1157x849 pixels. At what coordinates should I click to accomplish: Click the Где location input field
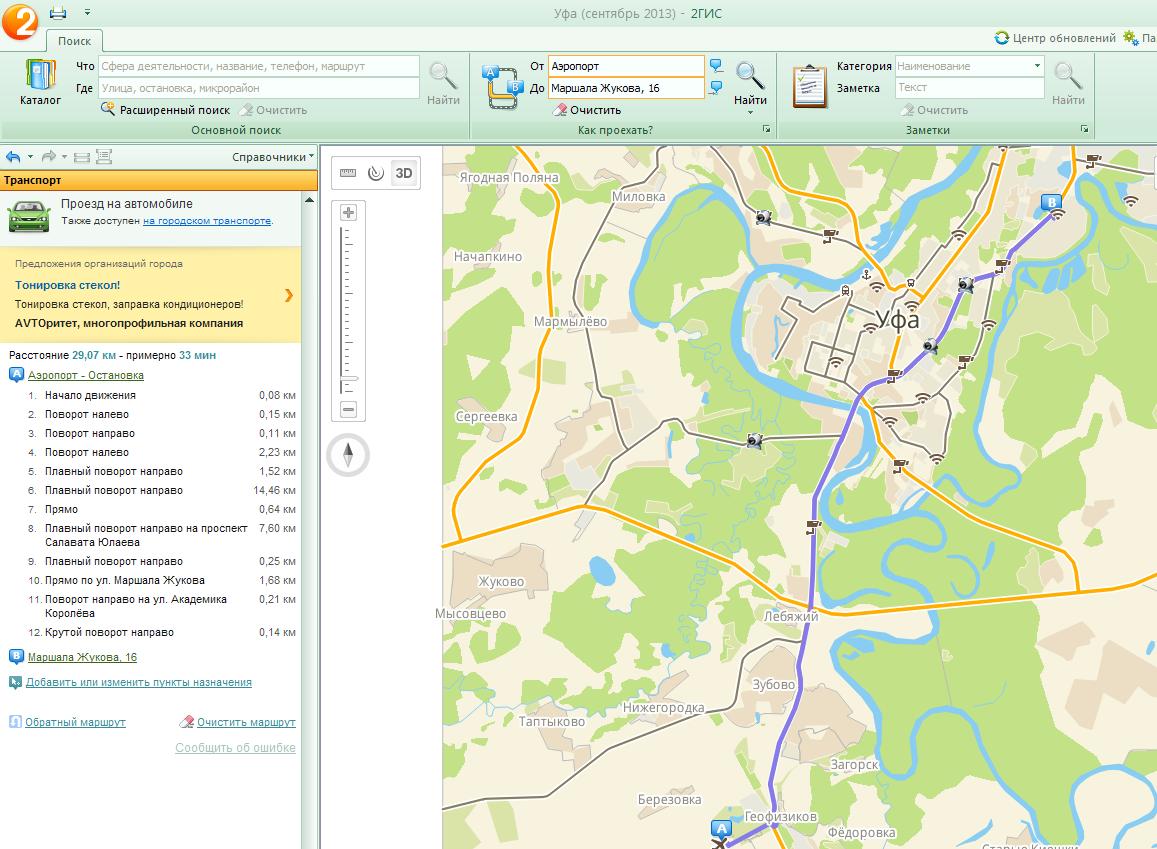[259, 89]
